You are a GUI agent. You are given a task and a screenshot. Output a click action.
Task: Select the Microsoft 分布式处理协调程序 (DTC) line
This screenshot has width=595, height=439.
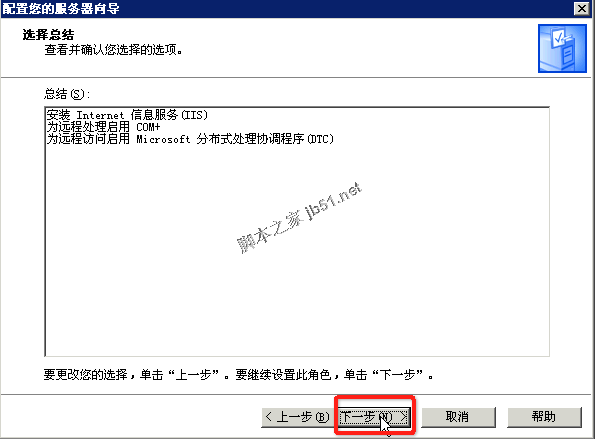pos(190,139)
